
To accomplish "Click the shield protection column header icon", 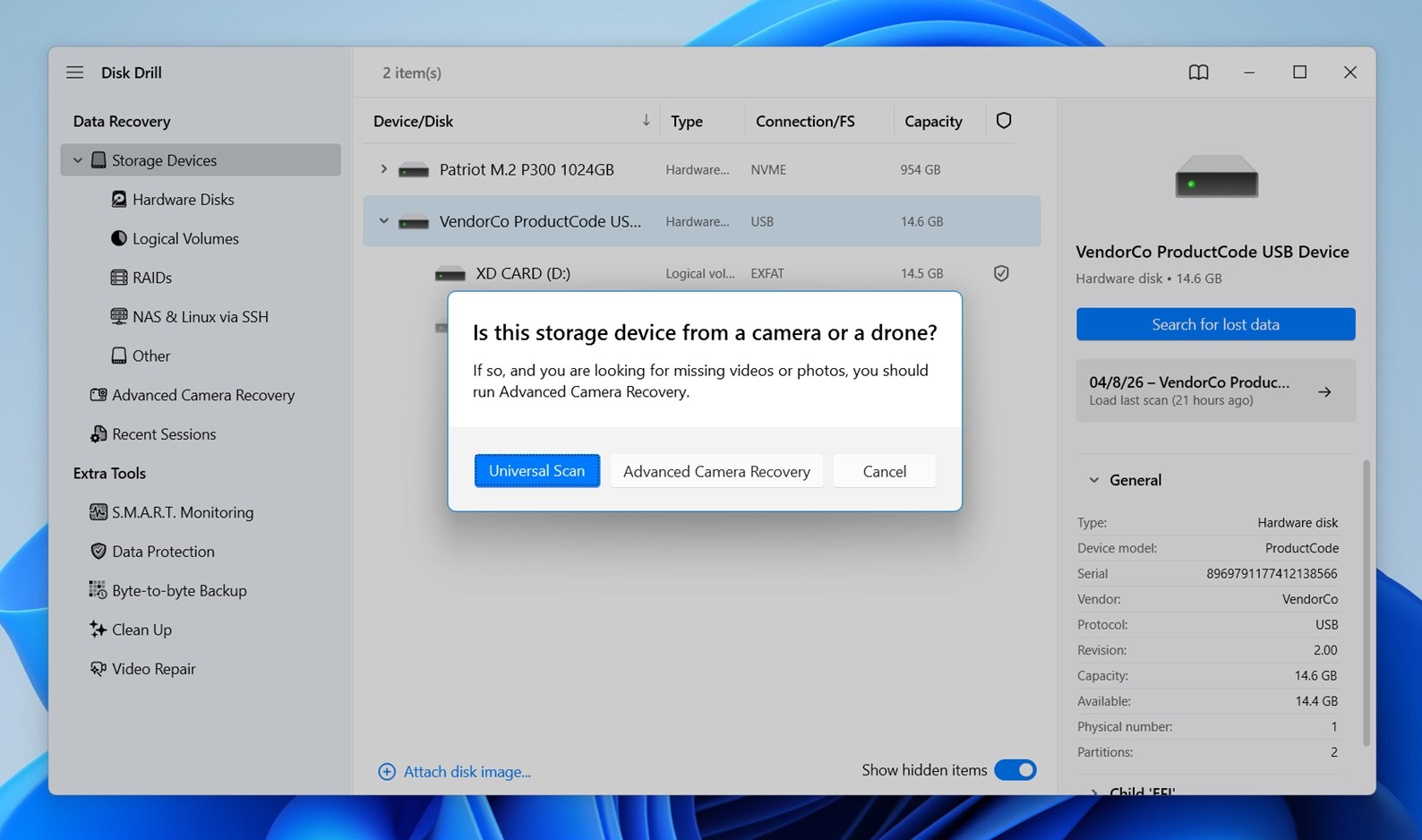I will [1004, 121].
